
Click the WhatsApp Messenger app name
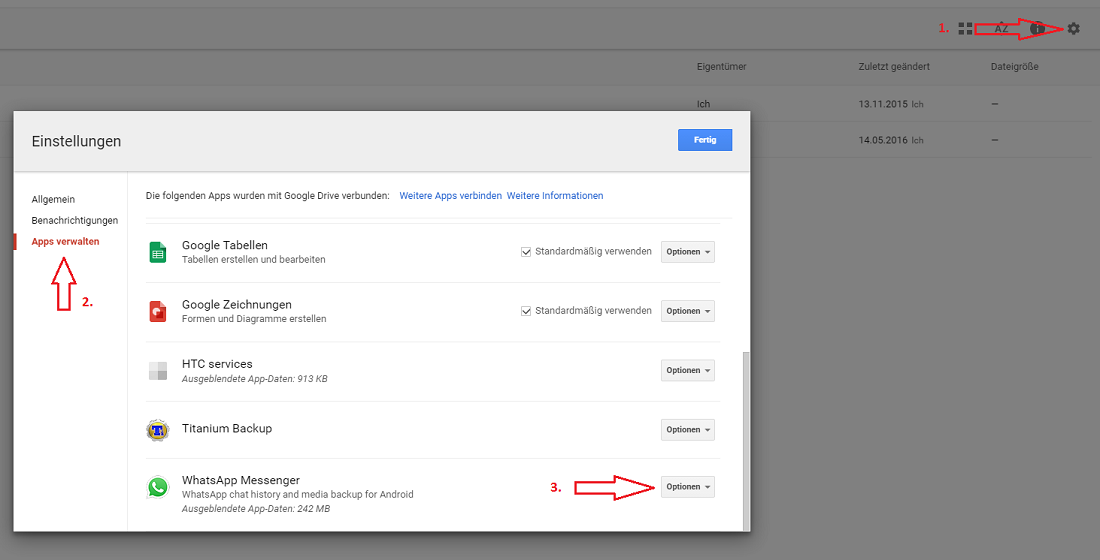(241, 480)
